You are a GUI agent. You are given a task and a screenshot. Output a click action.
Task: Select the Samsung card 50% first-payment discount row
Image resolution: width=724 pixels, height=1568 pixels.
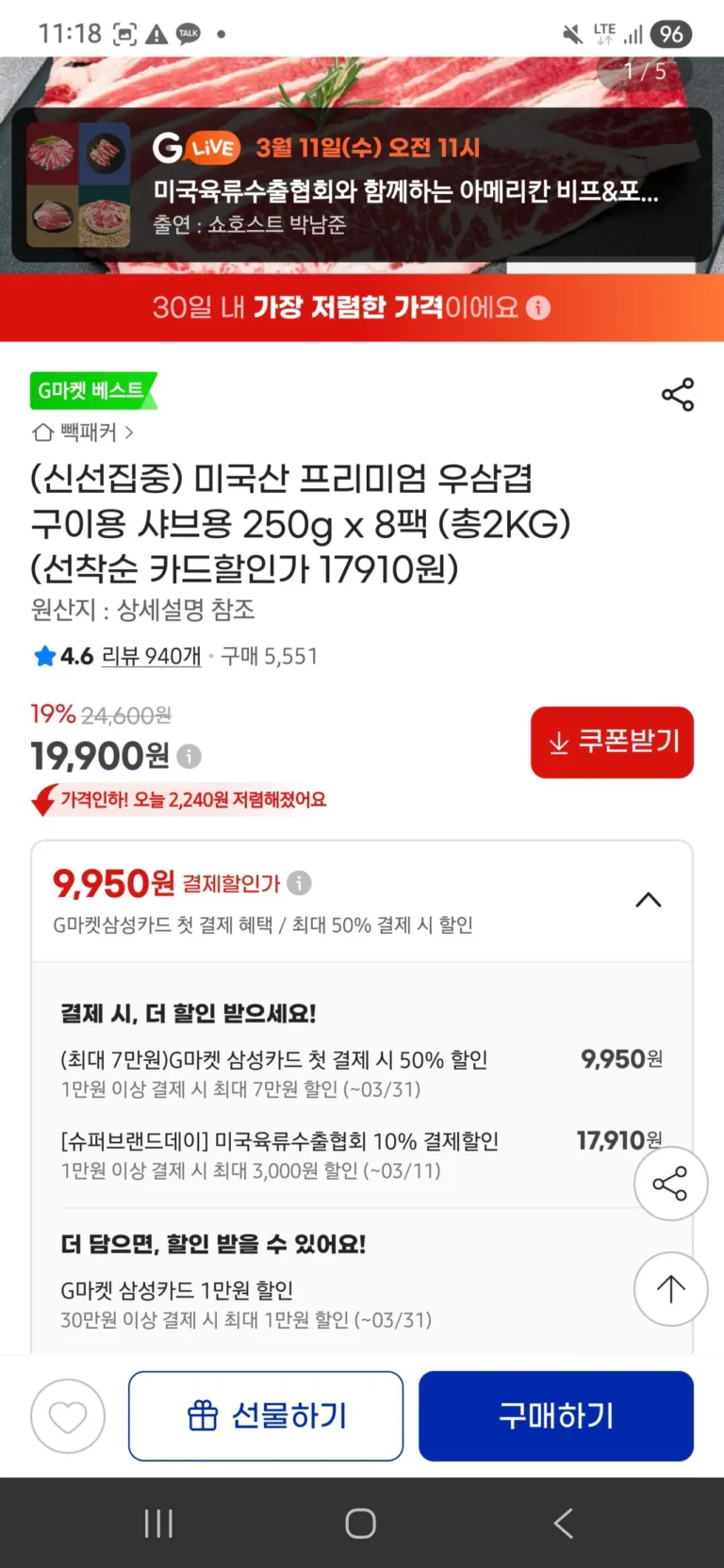tap(361, 1073)
